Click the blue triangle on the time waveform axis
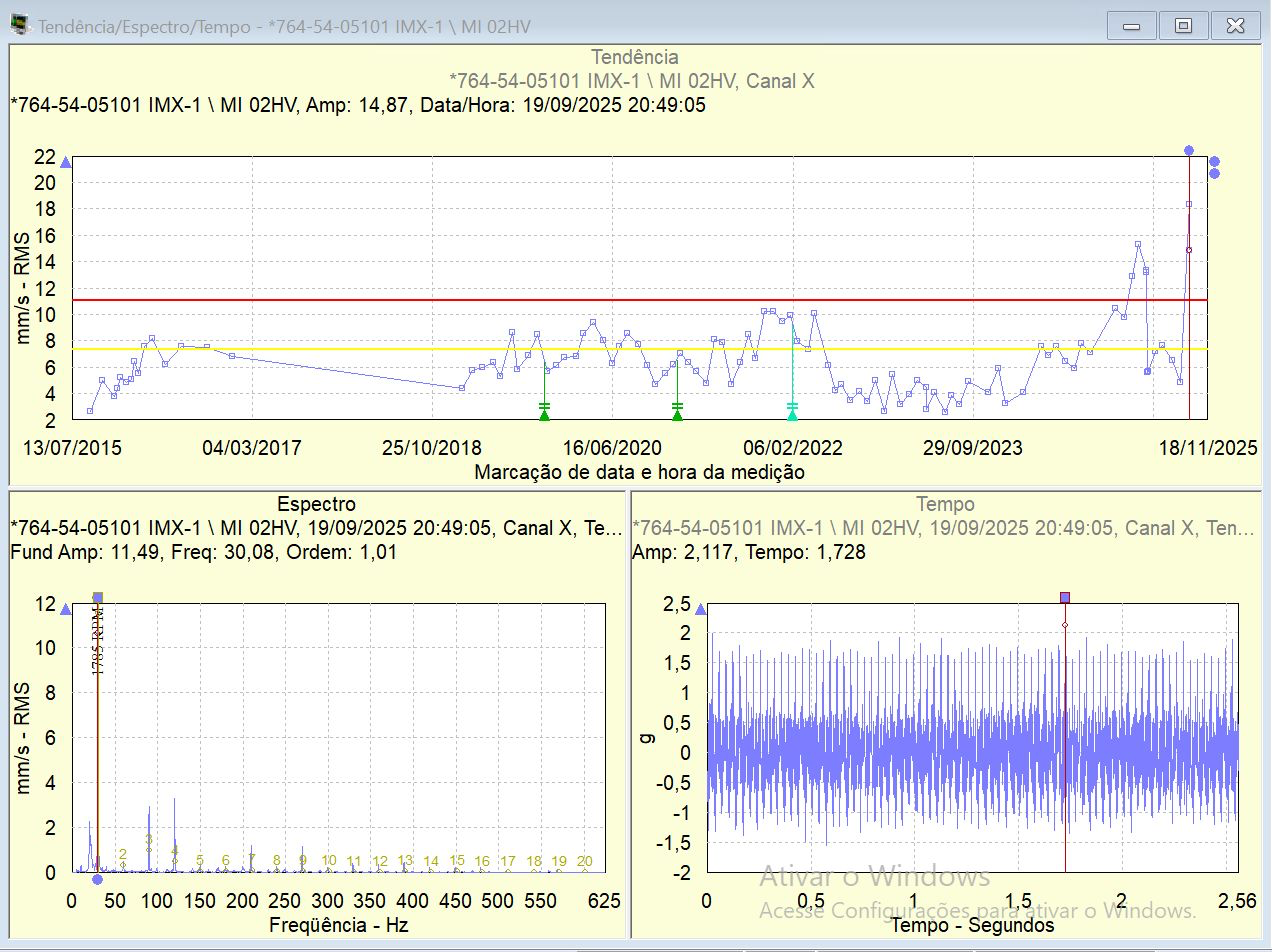Viewport: 1272px width, 952px height. 700,609
